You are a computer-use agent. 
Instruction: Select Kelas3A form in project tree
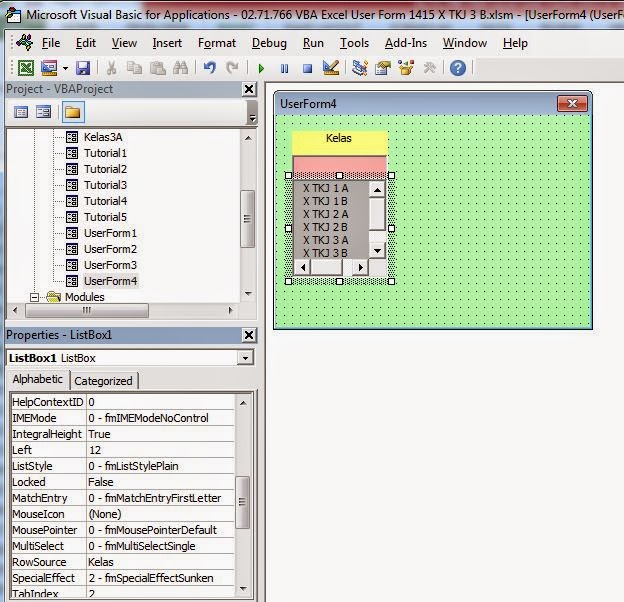103,137
